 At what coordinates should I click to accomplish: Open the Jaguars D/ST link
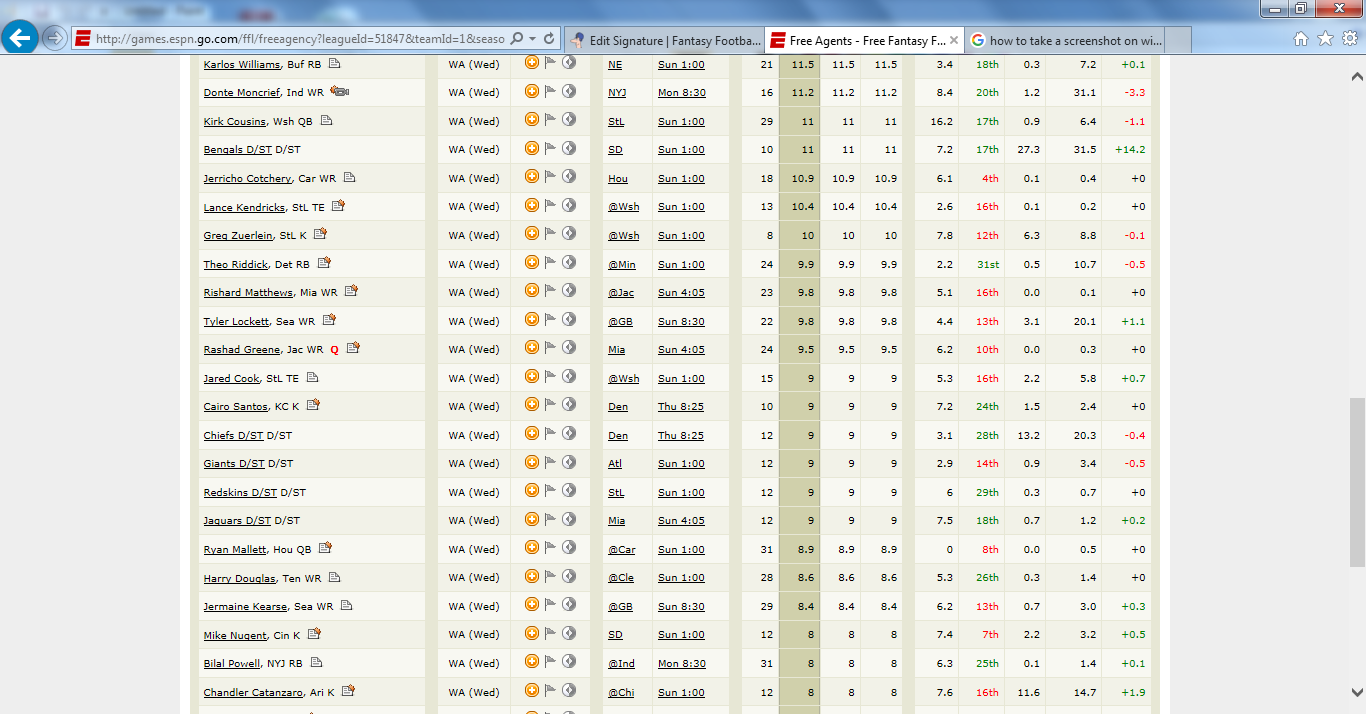tap(237, 520)
